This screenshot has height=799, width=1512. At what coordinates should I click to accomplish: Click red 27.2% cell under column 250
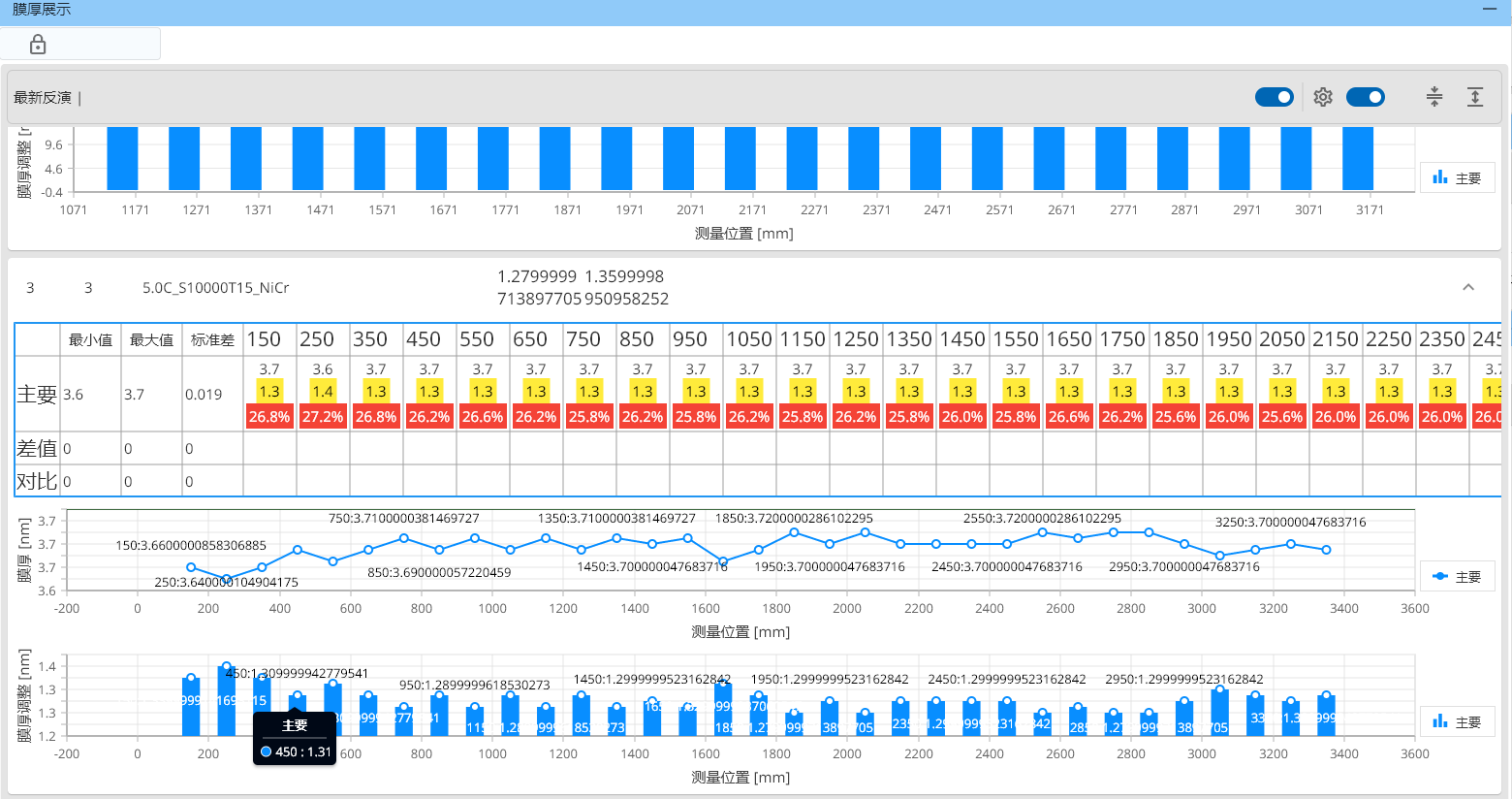(x=323, y=417)
